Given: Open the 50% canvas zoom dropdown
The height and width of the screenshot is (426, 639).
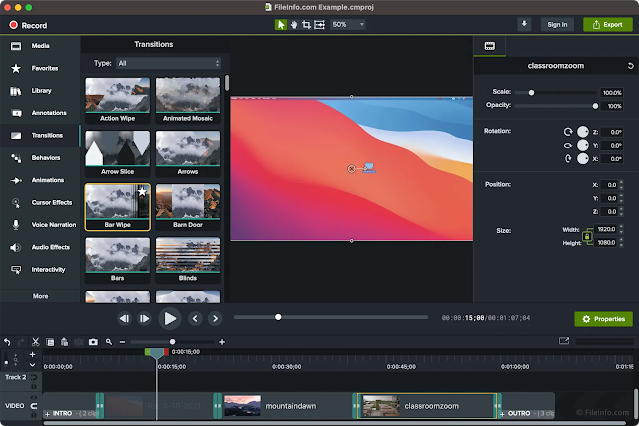Looking at the screenshot, I should coord(348,24).
